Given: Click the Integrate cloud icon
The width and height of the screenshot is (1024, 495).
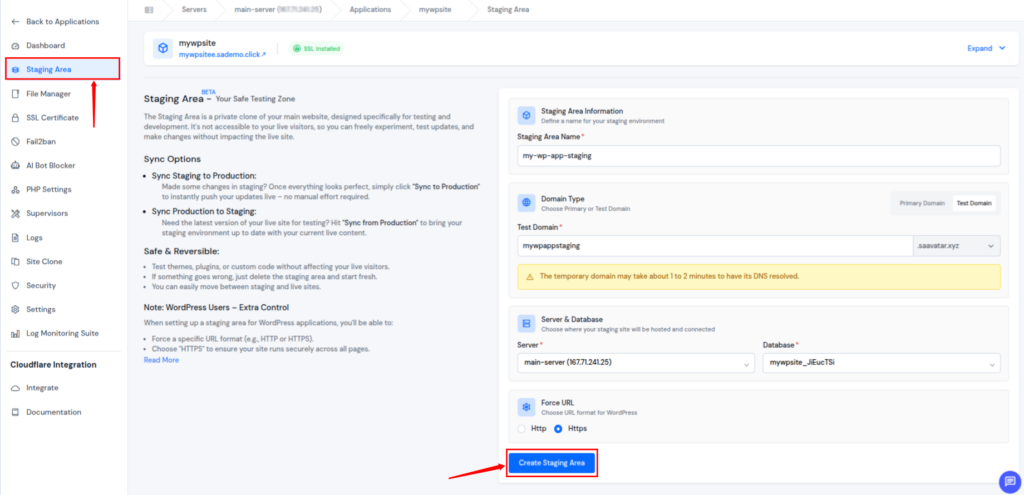Looking at the screenshot, I should coord(15,388).
